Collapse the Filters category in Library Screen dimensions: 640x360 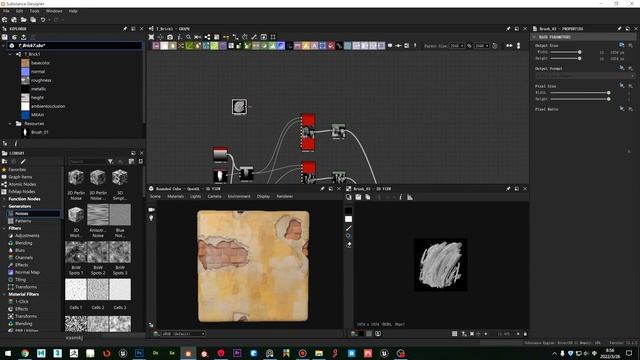(x=4, y=229)
